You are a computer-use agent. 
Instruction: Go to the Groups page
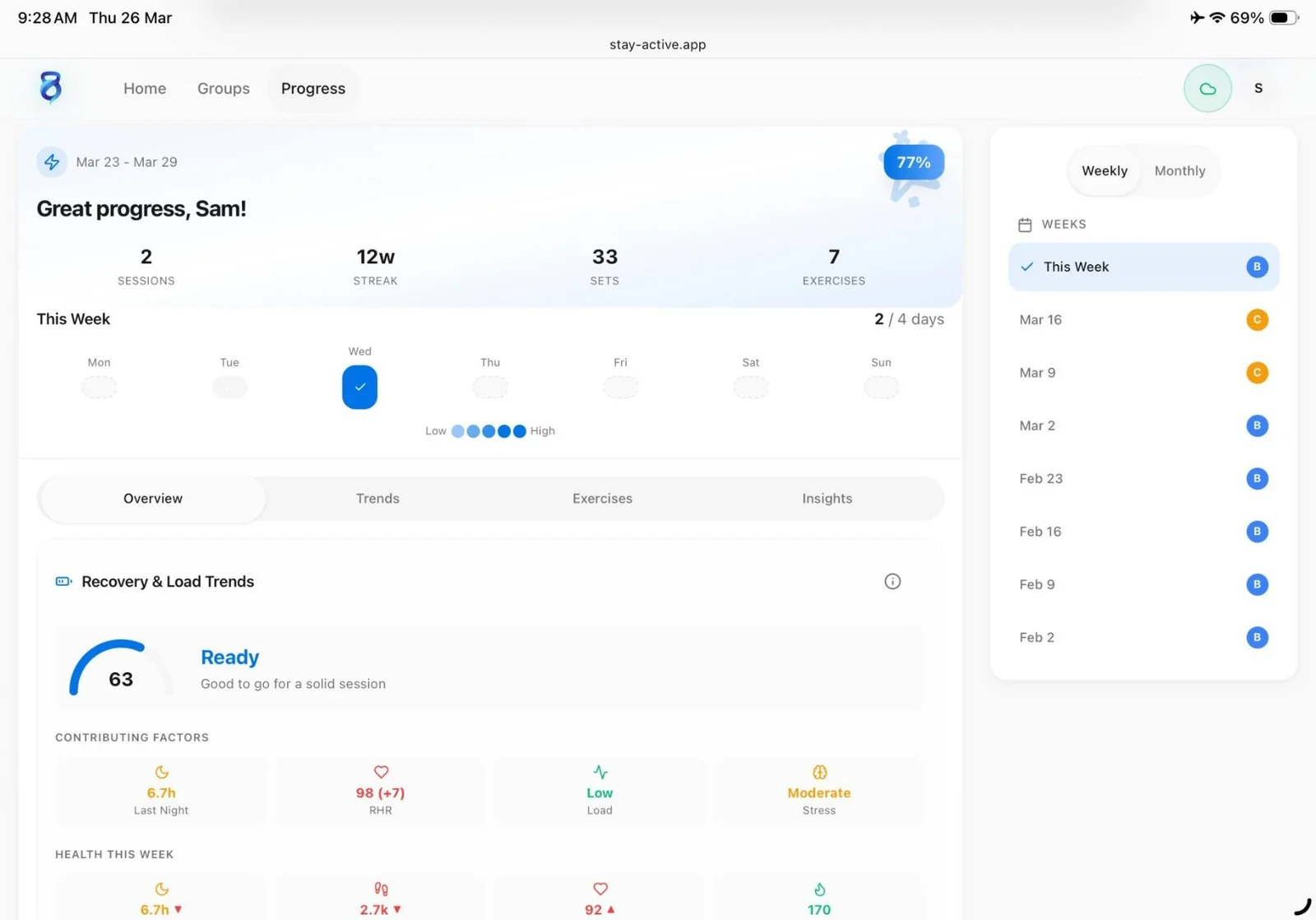223,88
